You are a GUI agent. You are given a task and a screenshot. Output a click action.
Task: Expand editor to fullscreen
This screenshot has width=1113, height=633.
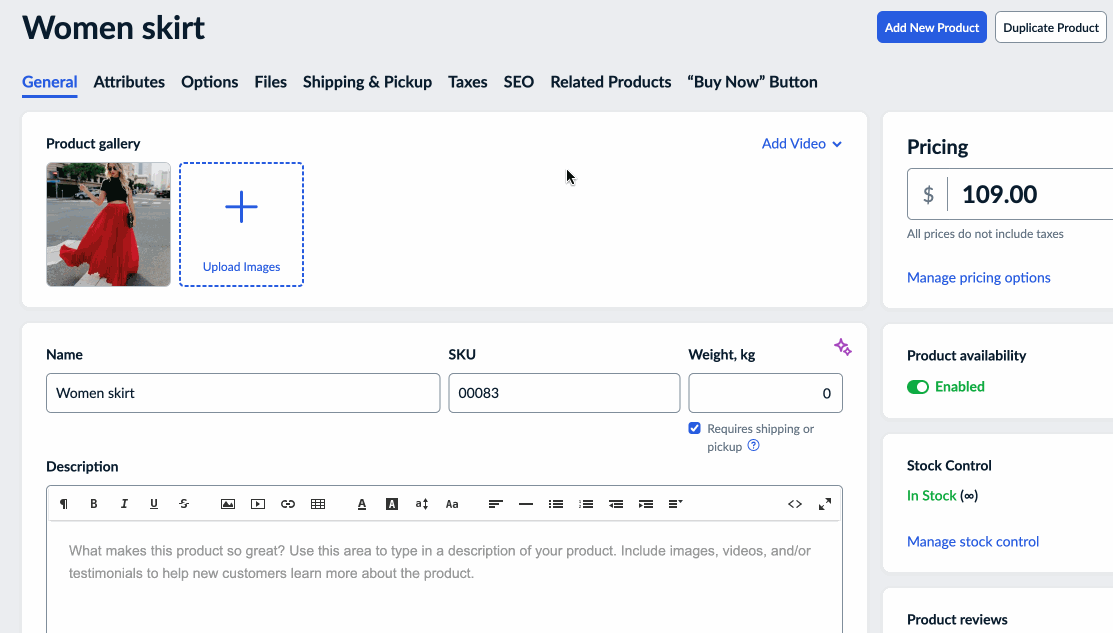(x=825, y=504)
